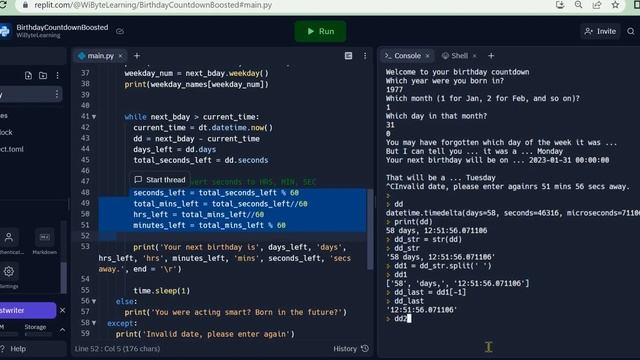Open the editor pane three-dot menu

tap(365, 56)
